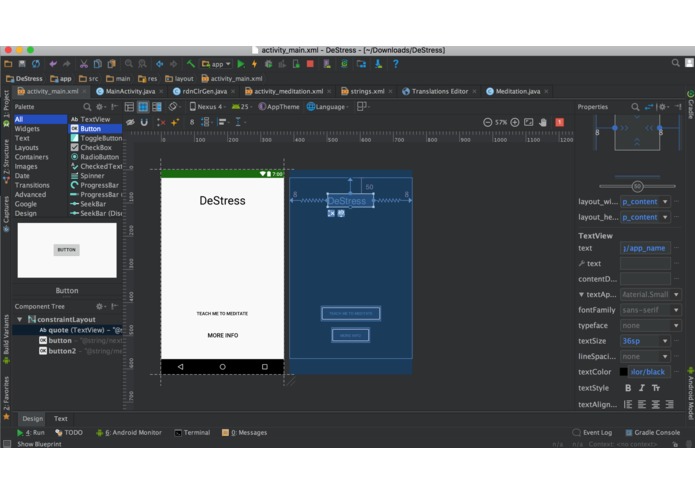The image size is (695, 494).
Task: Collapse the constraintLayout tree node
Action: coord(20,319)
